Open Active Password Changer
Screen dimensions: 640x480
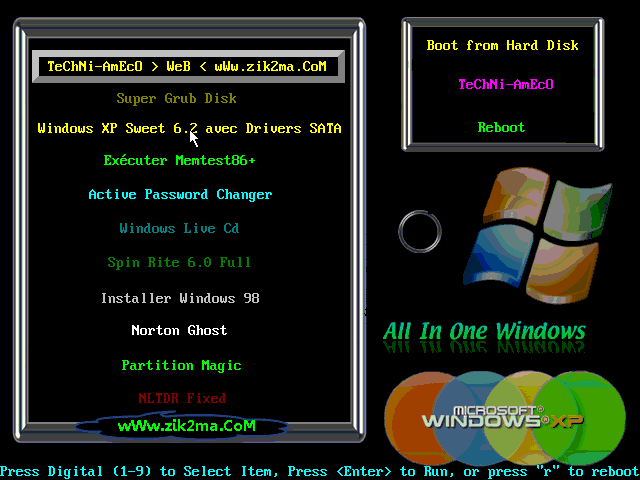pyautogui.click(x=180, y=195)
